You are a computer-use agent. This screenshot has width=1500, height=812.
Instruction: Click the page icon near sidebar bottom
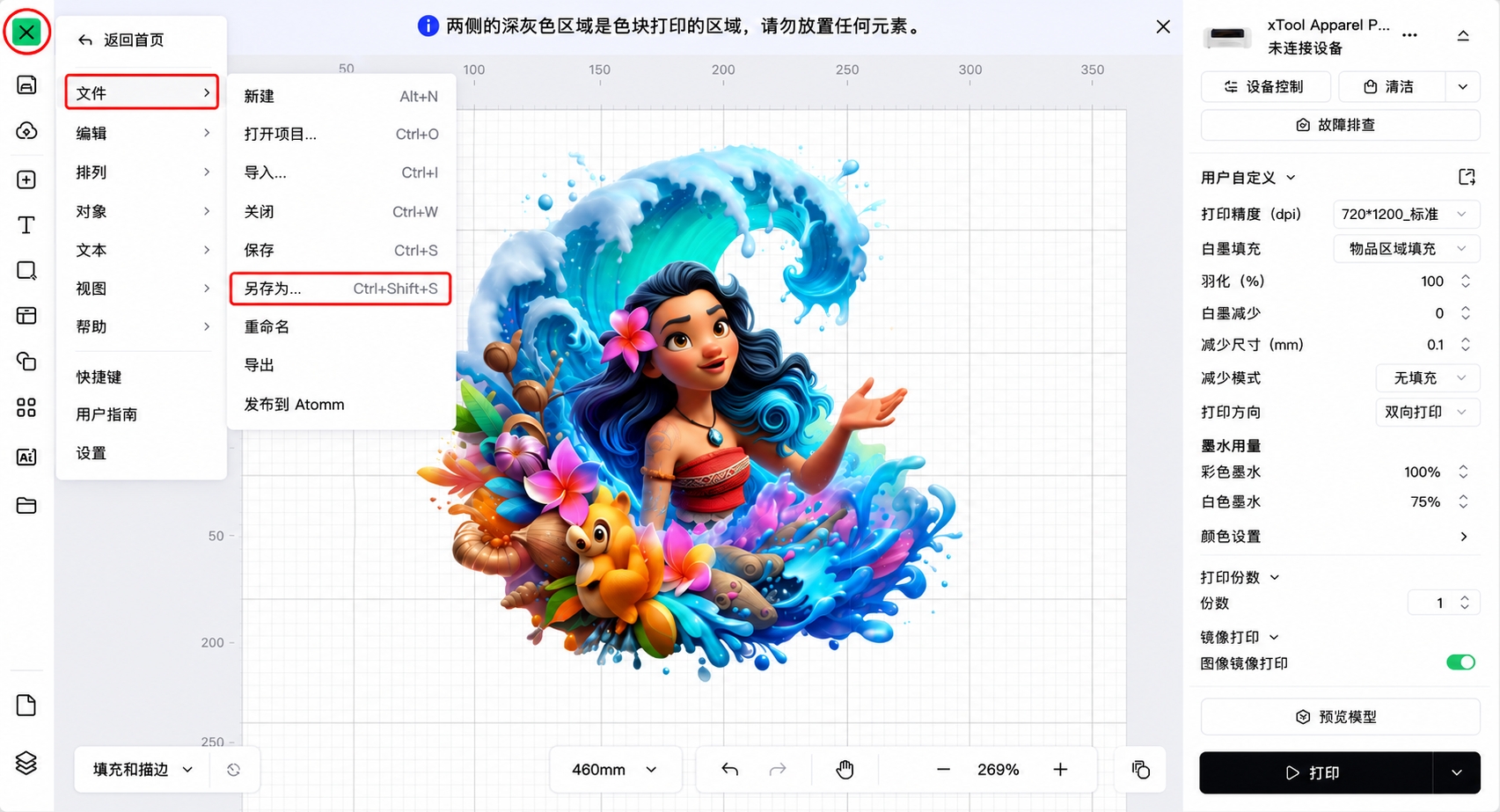pyautogui.click(x=26, y=706)
